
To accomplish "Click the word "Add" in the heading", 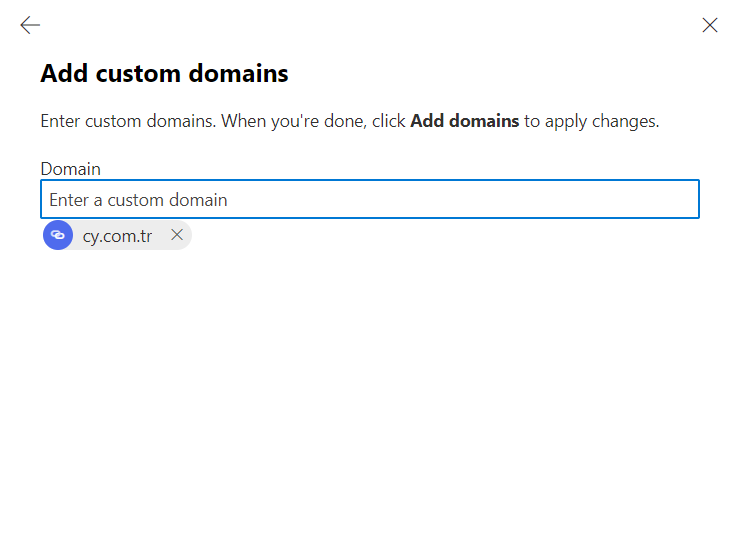I will 64,74.
